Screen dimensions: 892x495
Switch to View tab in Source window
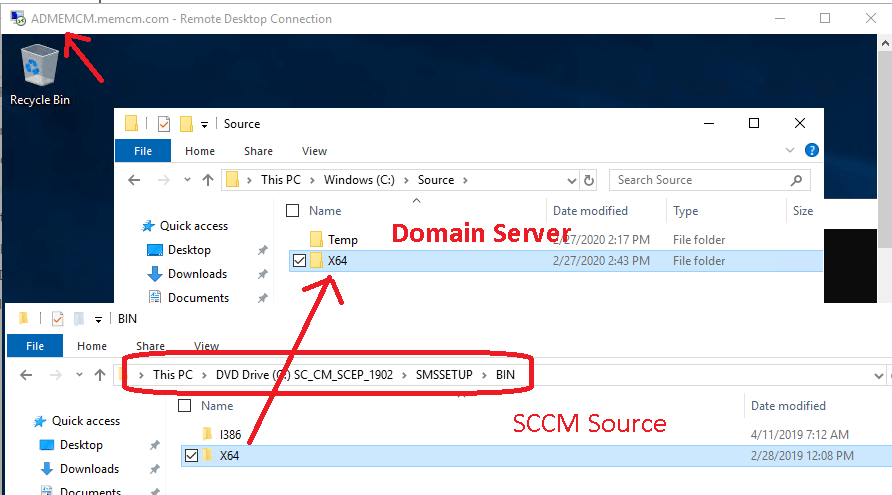pyautogui.click(x=314, y=151)
